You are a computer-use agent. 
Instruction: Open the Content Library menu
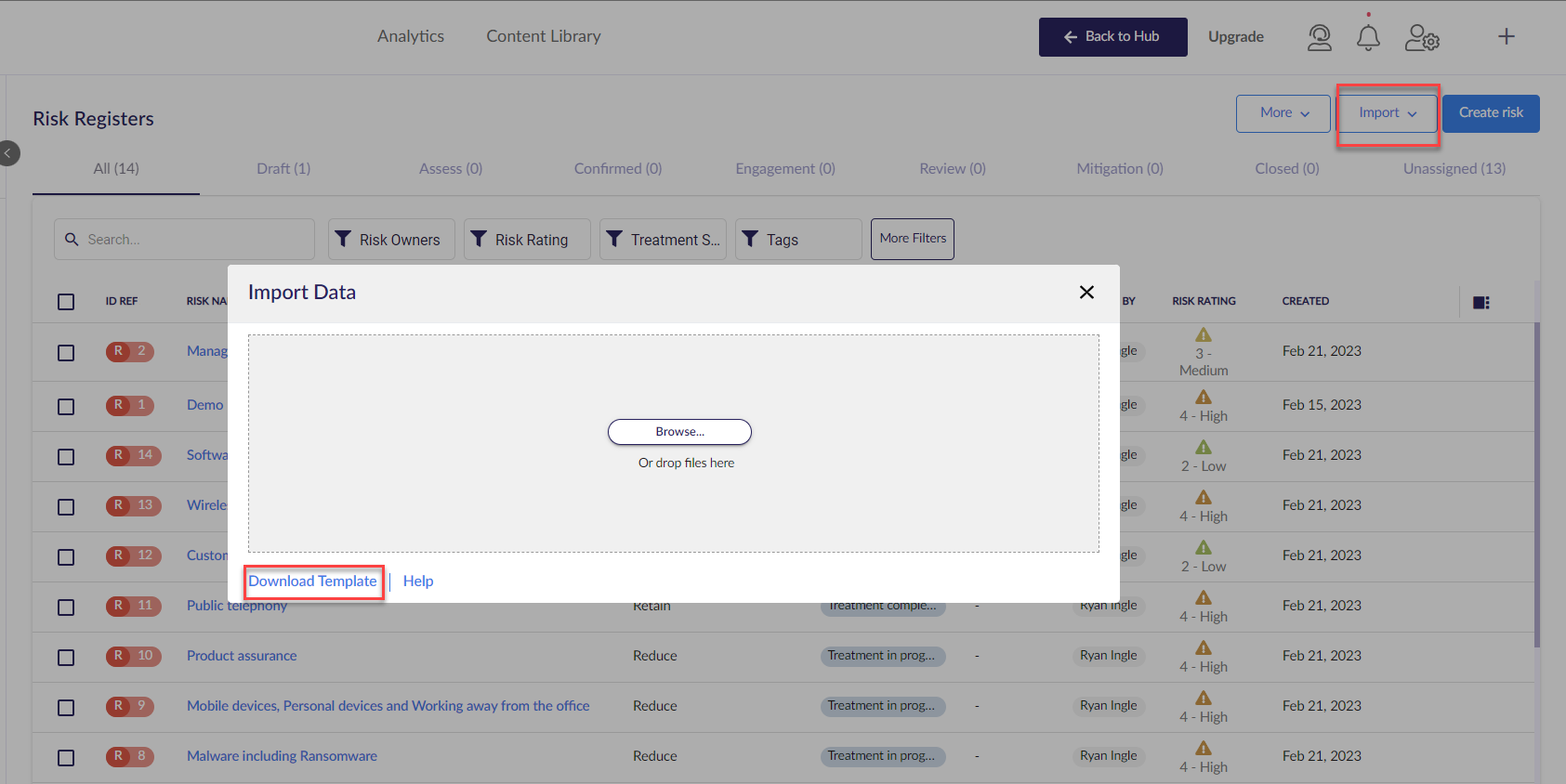tap(543, 36)
